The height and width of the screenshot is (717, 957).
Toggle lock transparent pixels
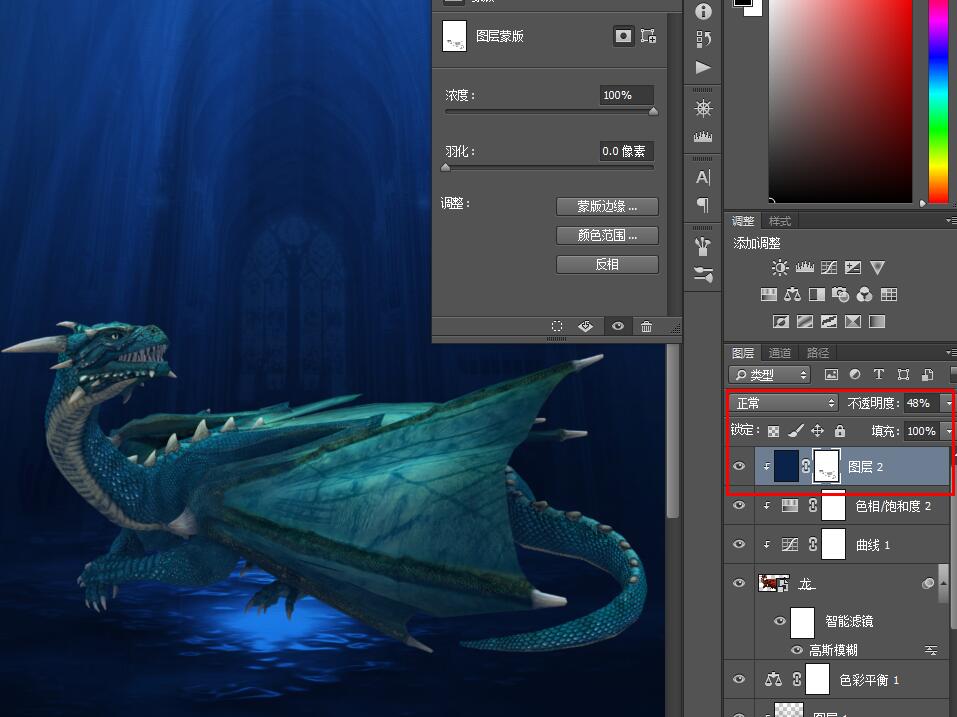click(x=773, y=431)
